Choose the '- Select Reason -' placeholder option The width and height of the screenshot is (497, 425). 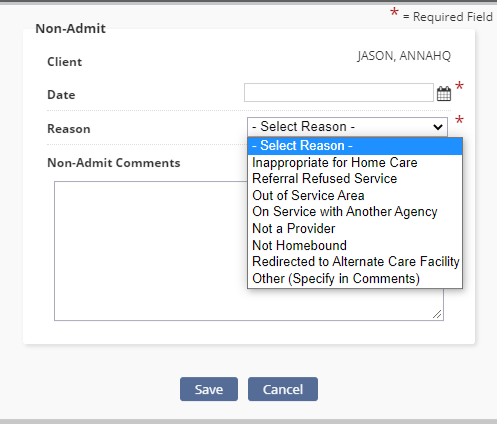click(355, 146)
